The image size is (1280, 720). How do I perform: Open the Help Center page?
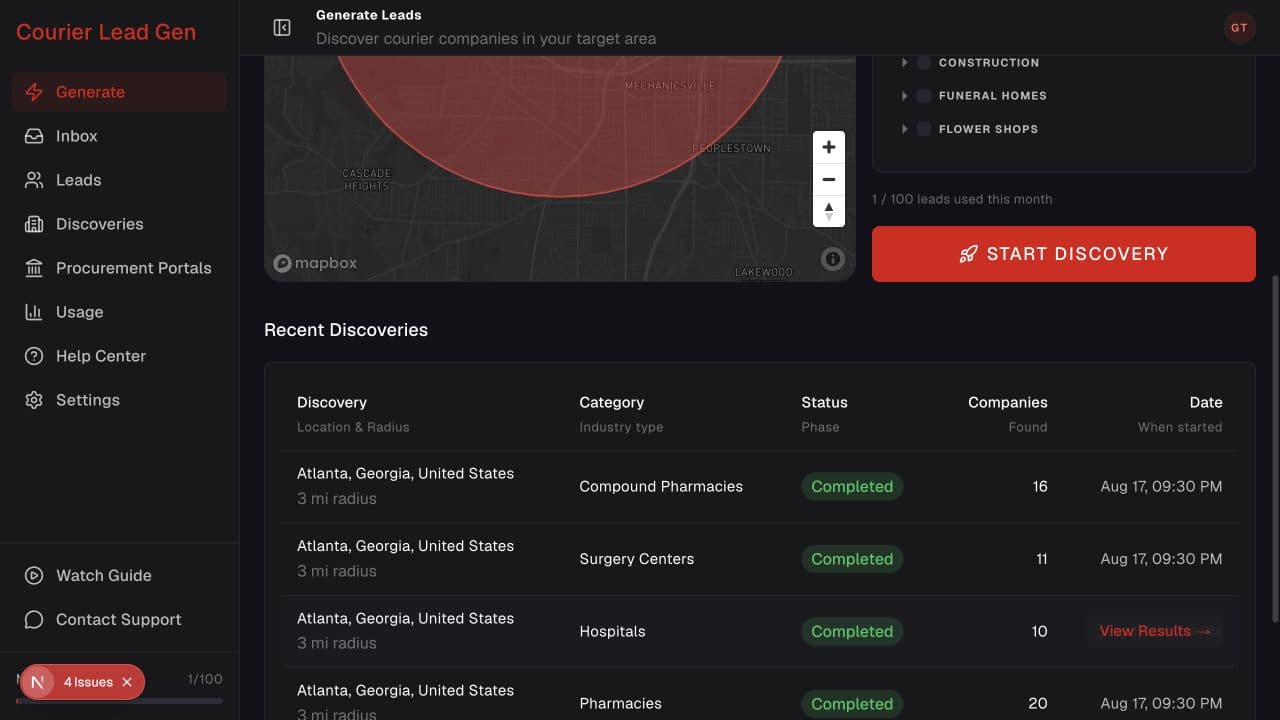(x=120, y=356)
